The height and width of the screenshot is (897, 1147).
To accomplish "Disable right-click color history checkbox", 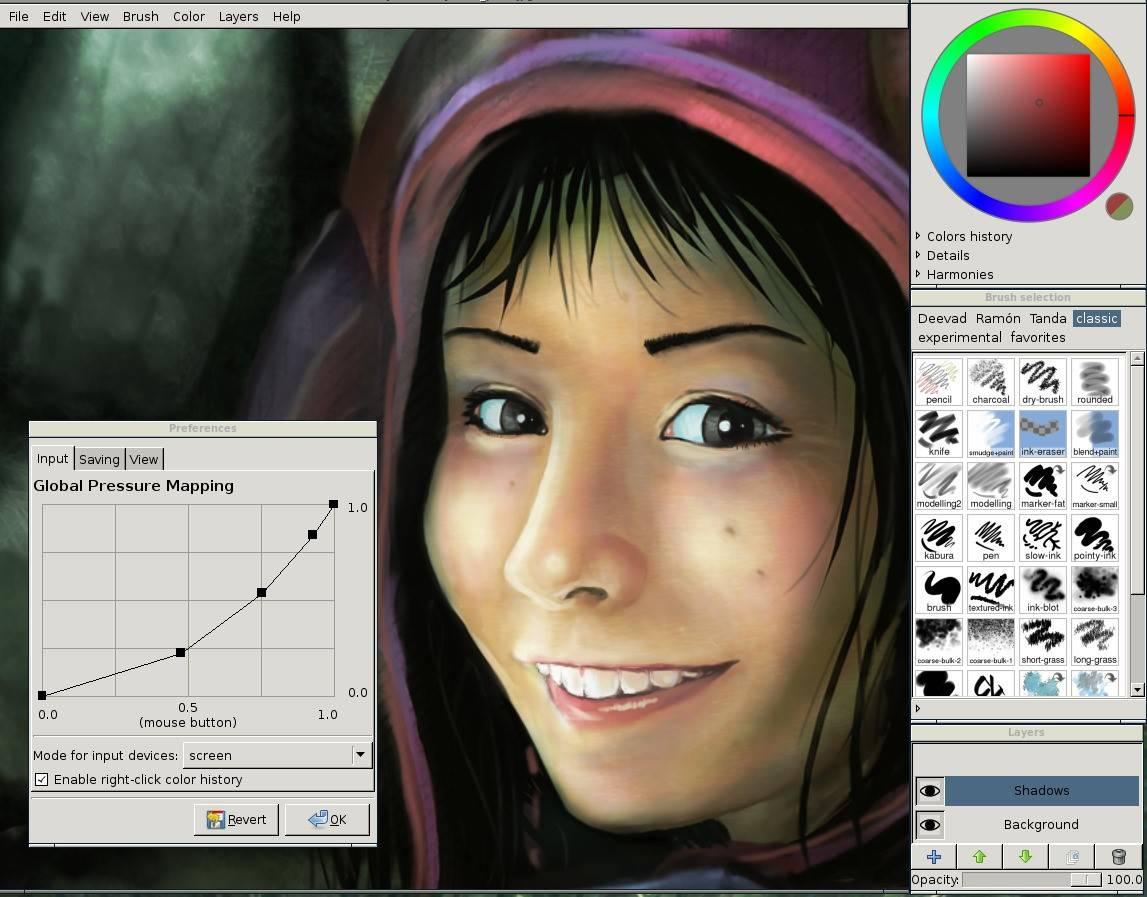I will (42, 779).
